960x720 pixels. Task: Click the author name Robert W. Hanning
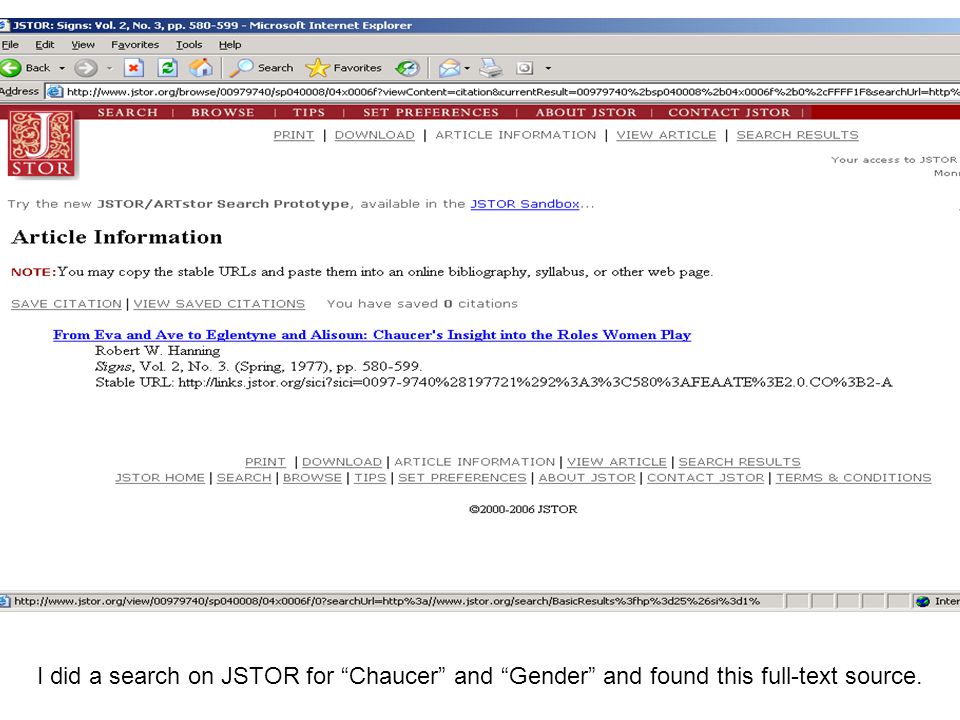click(x=157, y=351)
